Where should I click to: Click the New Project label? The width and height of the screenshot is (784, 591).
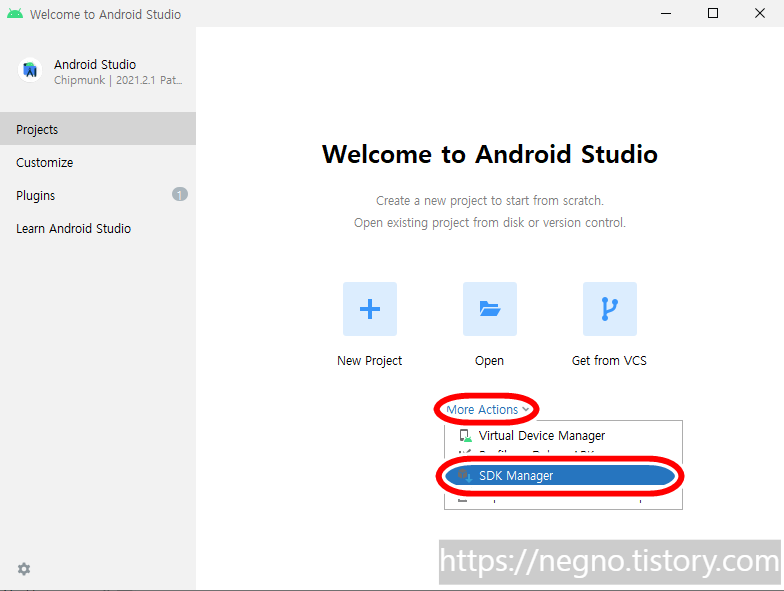(x=370, y=360)
